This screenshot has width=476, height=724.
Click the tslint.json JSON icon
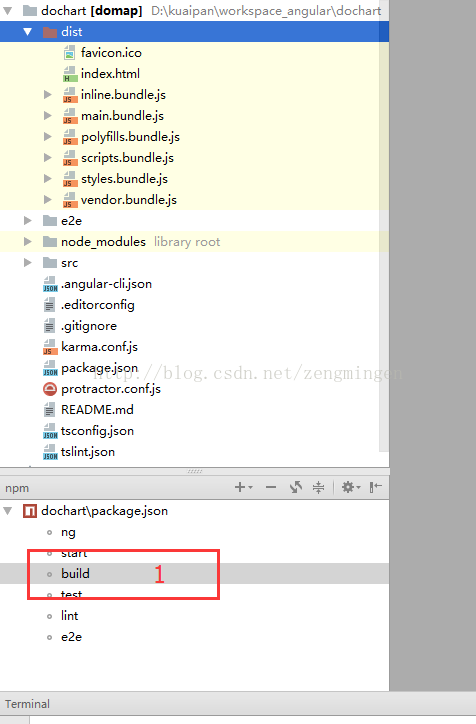[x=50, y=452]
